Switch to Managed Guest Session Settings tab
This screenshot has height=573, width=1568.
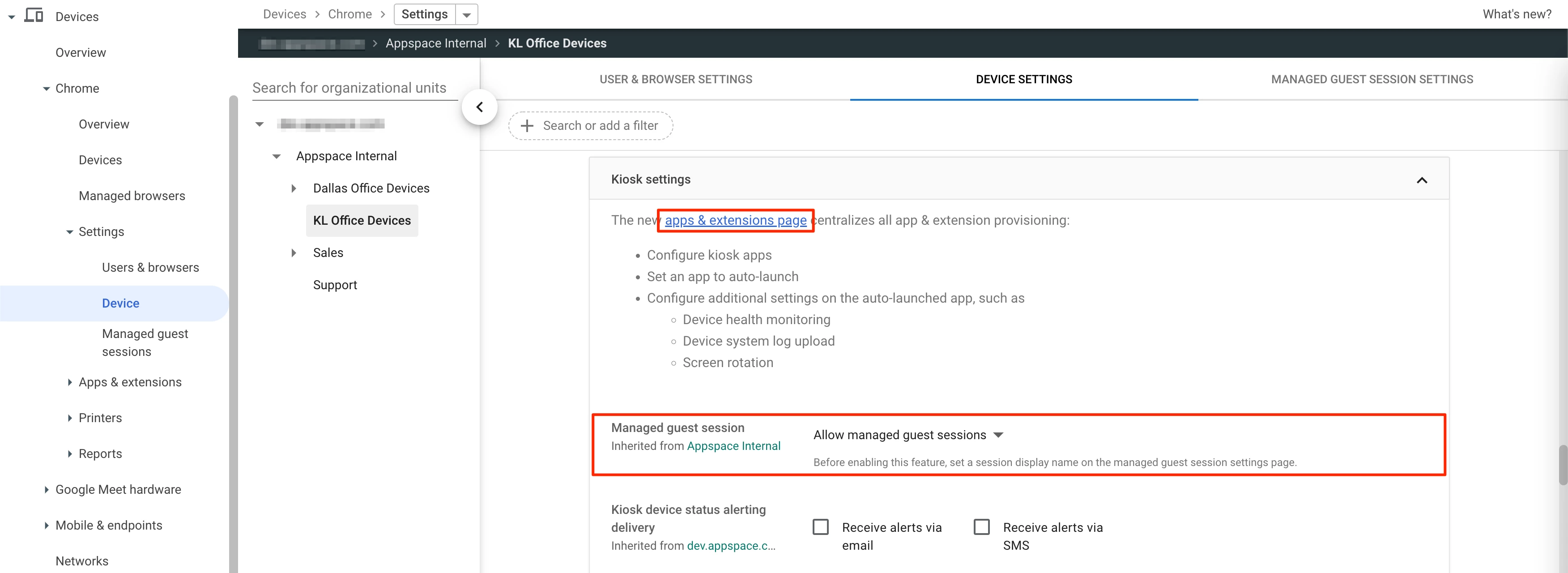point(1372,79)
